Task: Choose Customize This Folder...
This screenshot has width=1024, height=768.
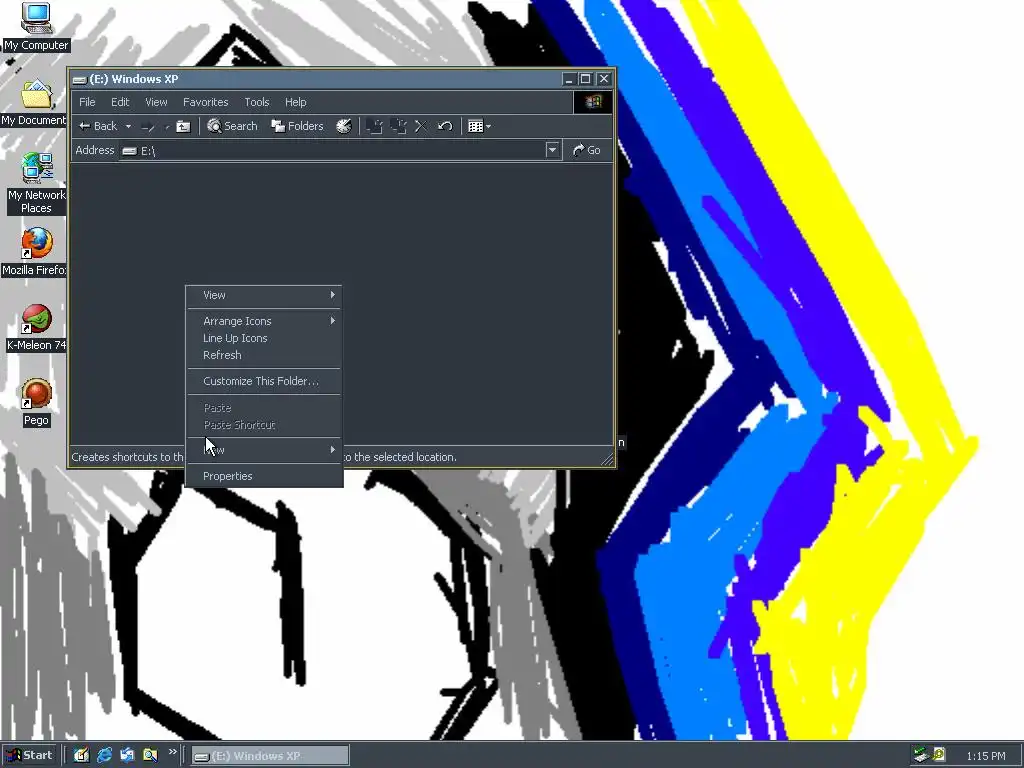Action: (x=264, y=381)
